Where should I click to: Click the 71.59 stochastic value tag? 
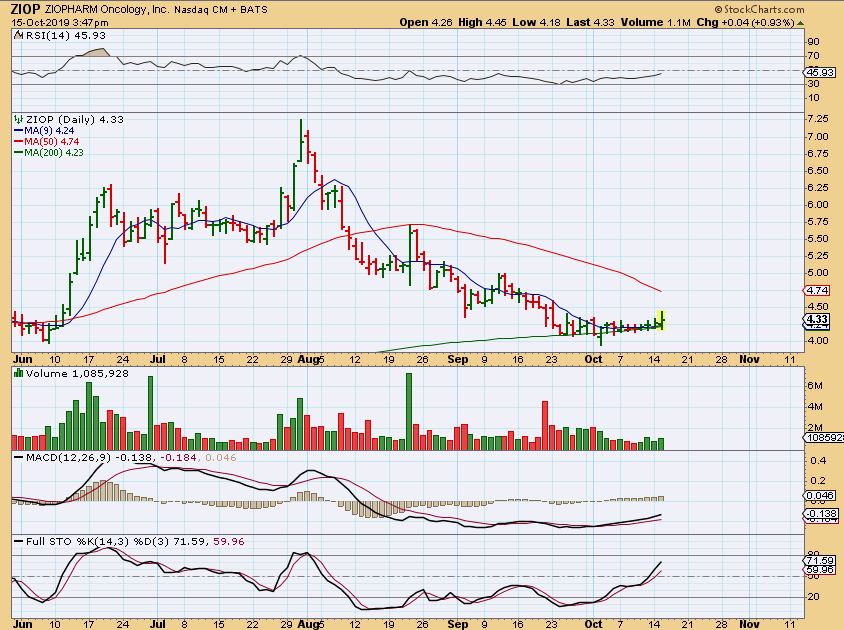click(820, 560)
